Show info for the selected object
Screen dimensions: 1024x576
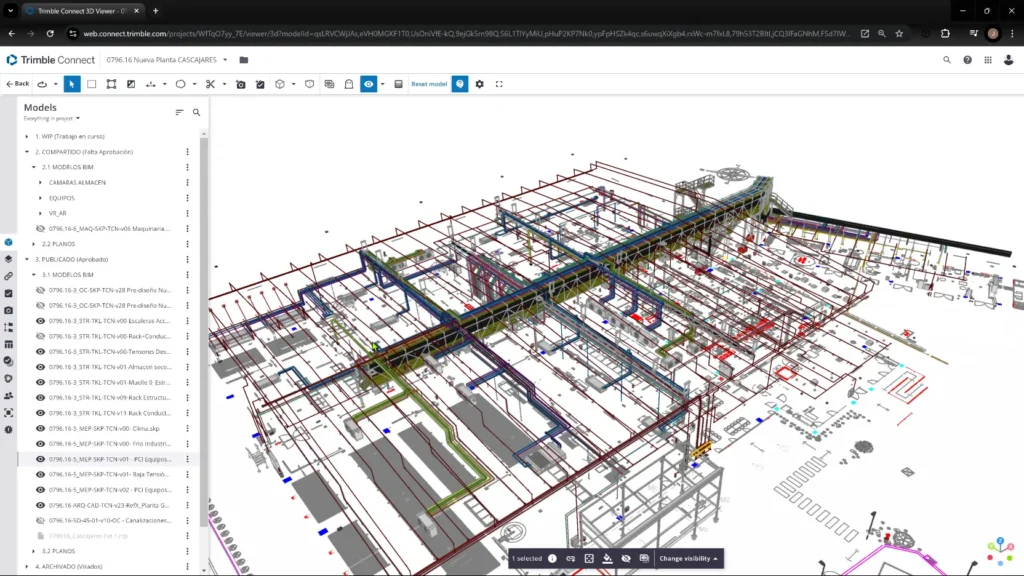(552, 558)
